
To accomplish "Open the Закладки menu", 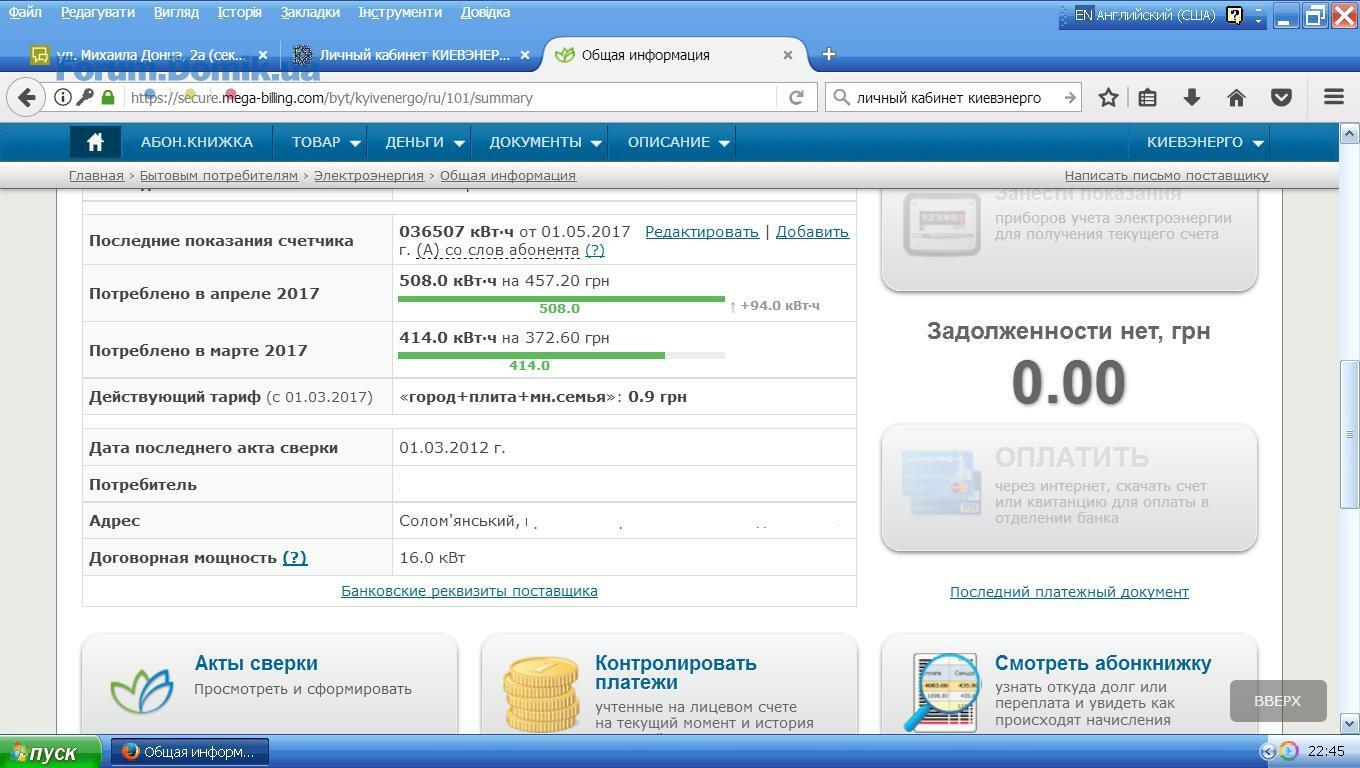I will (x=310, y=12).
